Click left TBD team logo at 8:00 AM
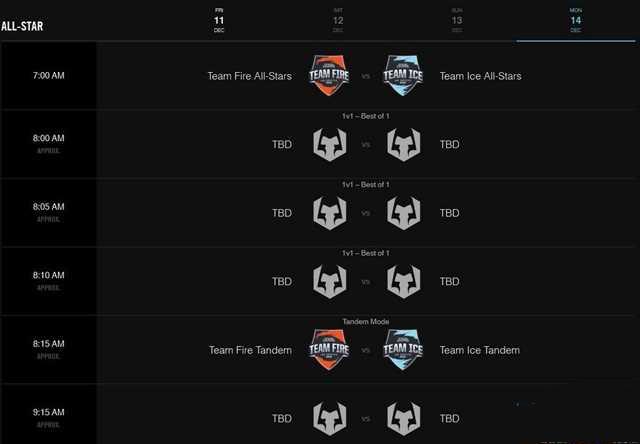The height and width of the screenshot is (444, 640). pos(330,144)
